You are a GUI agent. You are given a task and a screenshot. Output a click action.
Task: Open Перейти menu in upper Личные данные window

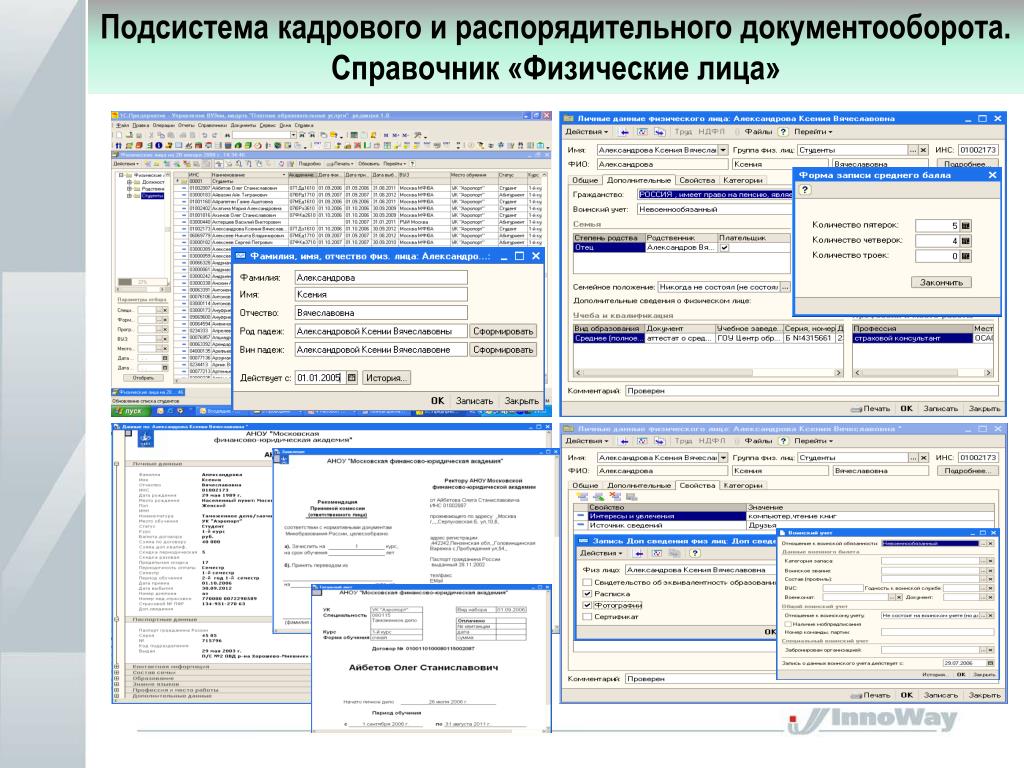(813, 132)
